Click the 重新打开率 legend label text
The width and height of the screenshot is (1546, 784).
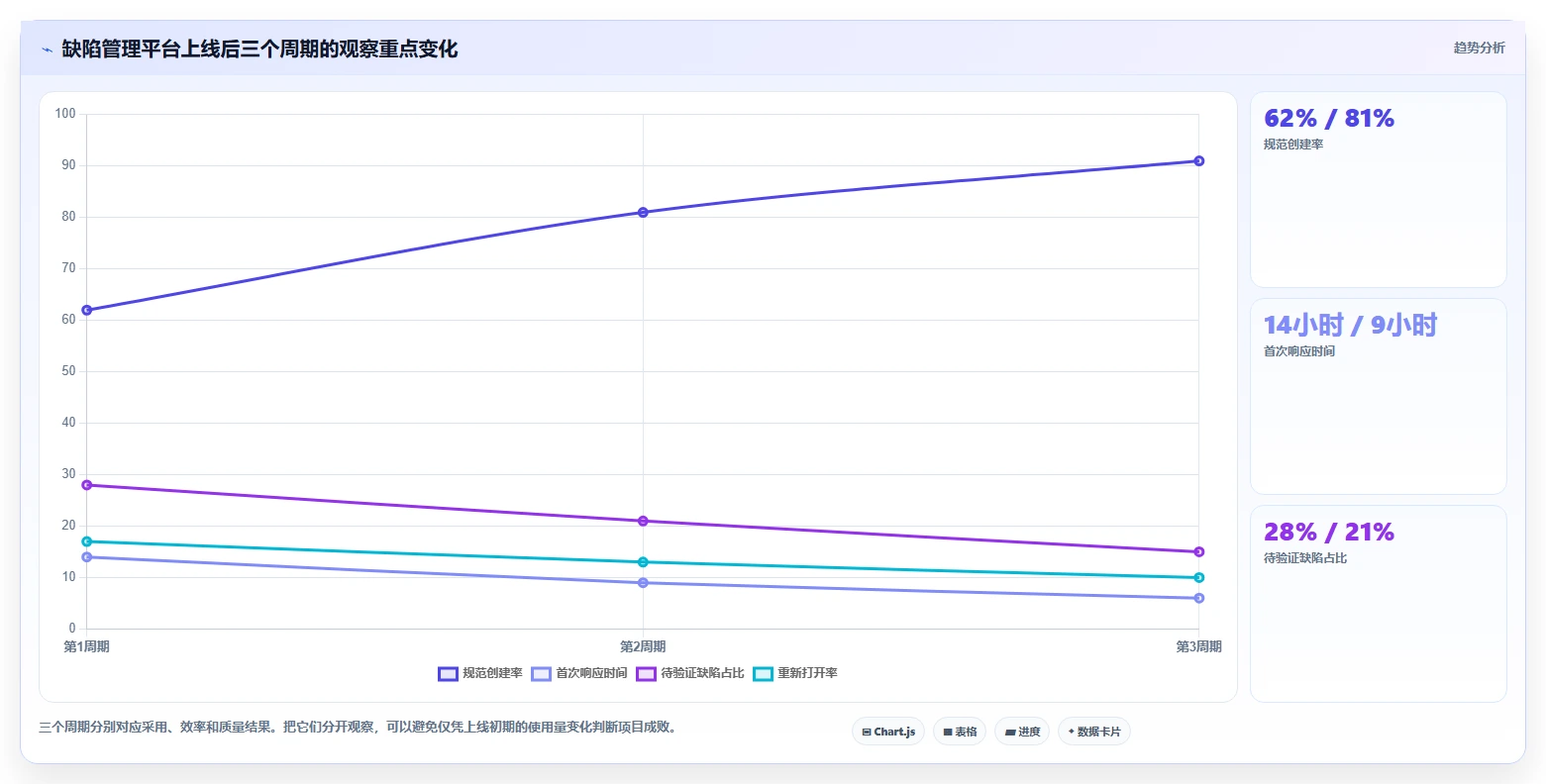(x=807, y=673)
